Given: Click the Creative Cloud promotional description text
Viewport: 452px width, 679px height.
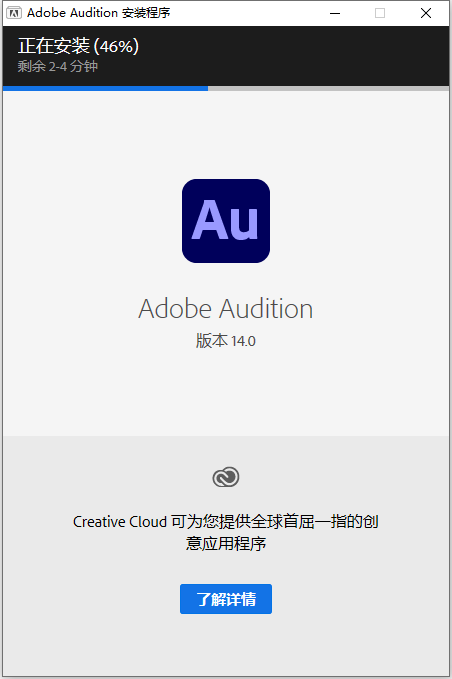Looking at the screenshot, I should (226, 532).
